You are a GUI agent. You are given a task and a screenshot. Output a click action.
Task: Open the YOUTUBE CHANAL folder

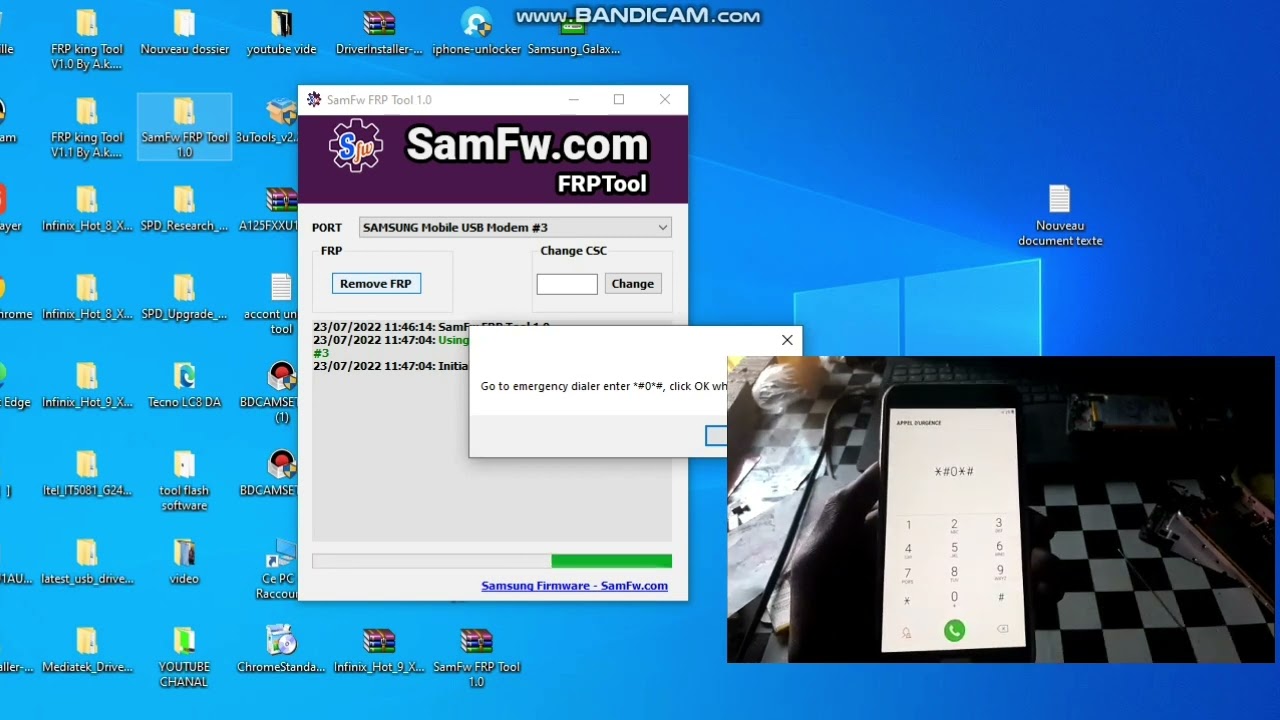(184, 657)
